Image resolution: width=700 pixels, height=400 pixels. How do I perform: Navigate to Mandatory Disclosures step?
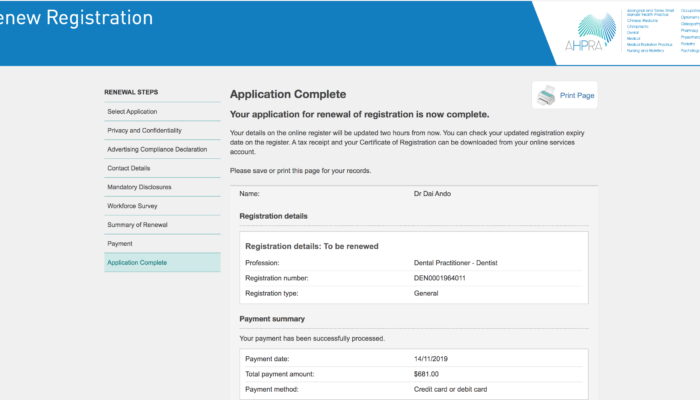click(137, 187)
